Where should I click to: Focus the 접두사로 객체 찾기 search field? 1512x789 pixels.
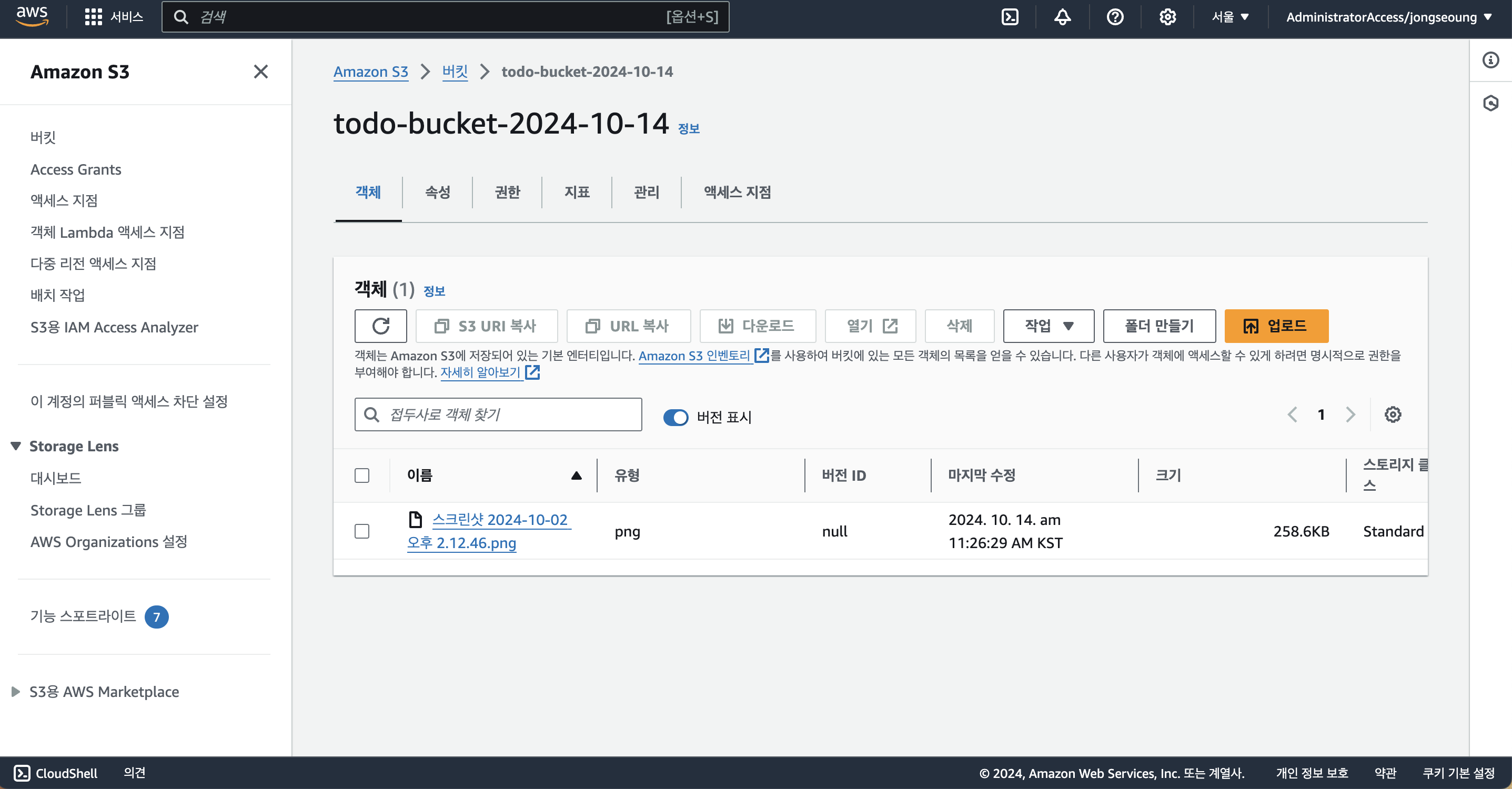498,414
